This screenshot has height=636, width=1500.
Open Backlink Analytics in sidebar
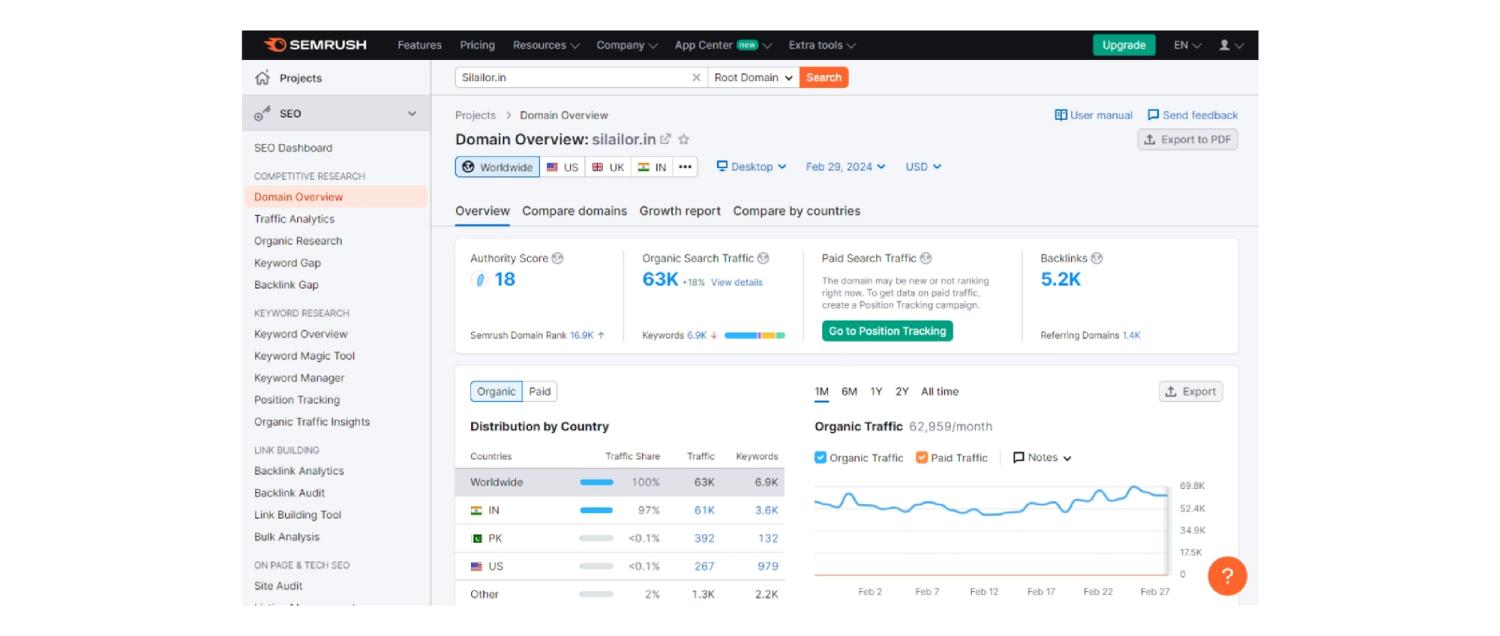pyautogui.click(x=299, y=471)
